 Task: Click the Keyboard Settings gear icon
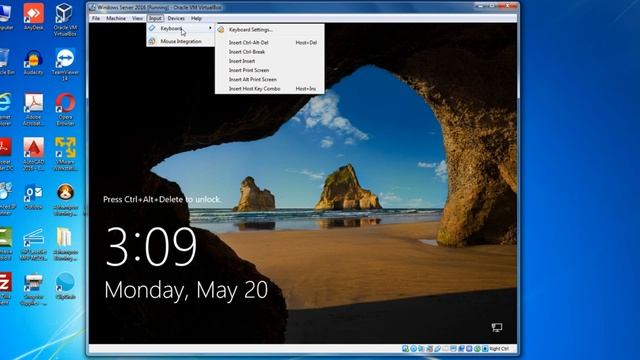[x=221, y=29]
